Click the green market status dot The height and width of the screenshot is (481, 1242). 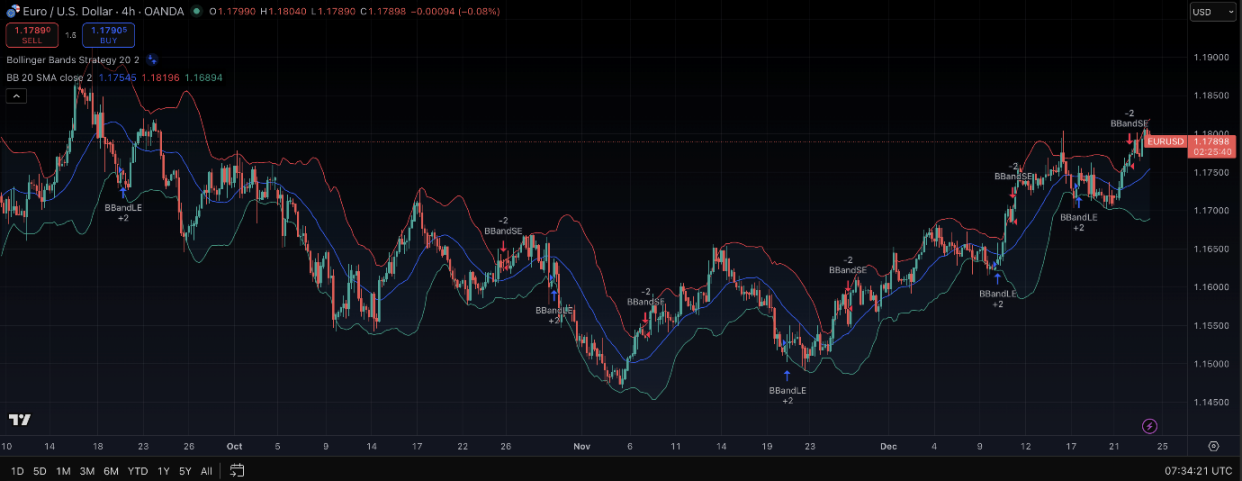(x=196, y=11)
